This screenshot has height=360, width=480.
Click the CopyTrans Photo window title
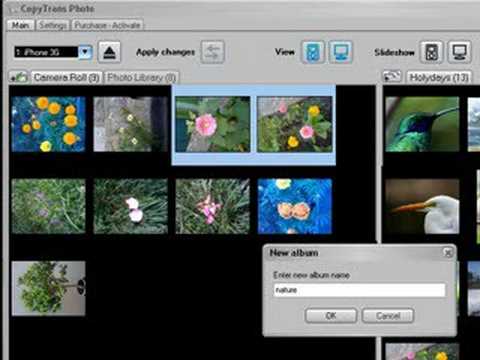click(x=57, y=9)
